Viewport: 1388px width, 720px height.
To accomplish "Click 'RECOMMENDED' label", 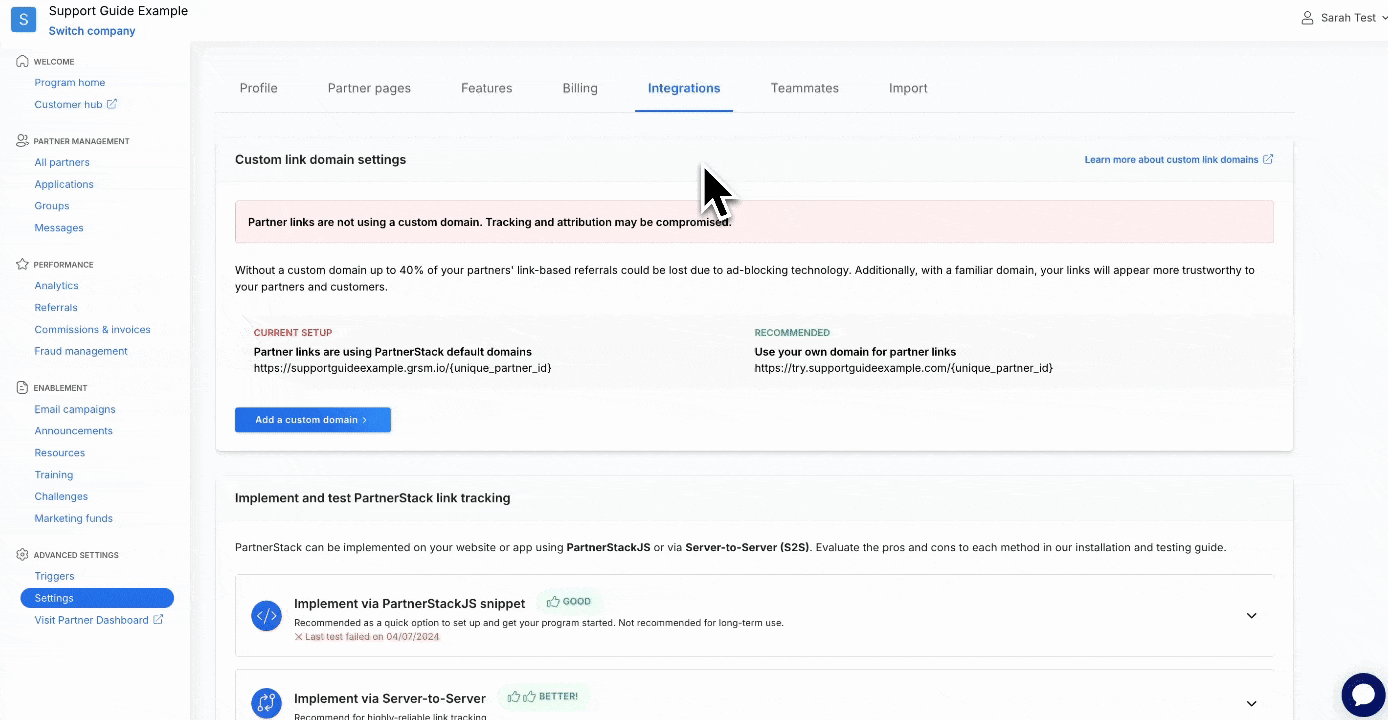I will pyautogui.click(x=792, y=333).
